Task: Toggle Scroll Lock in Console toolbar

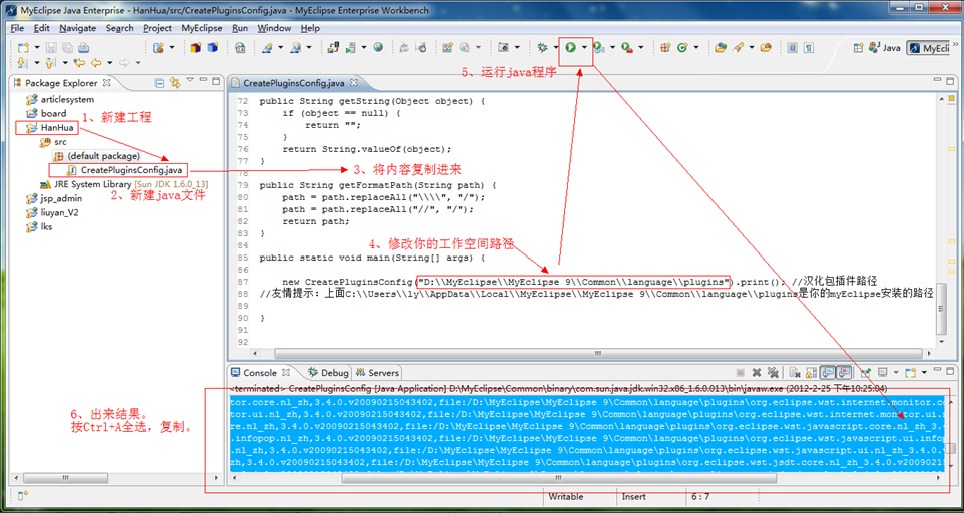Action: point(812,372)
